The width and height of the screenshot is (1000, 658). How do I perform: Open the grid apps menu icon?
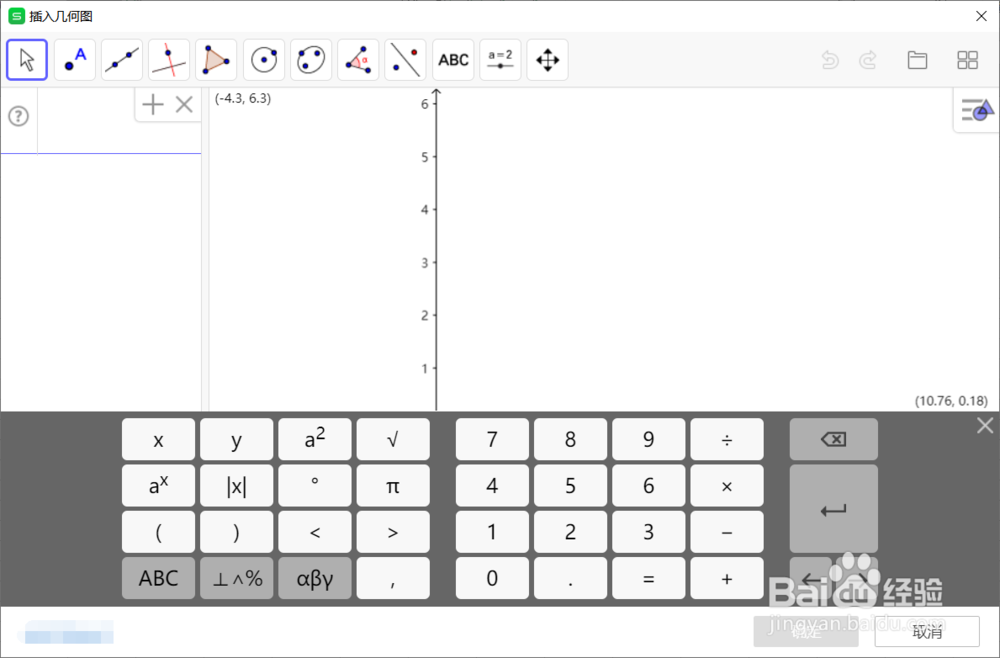(x=967, y=61)
